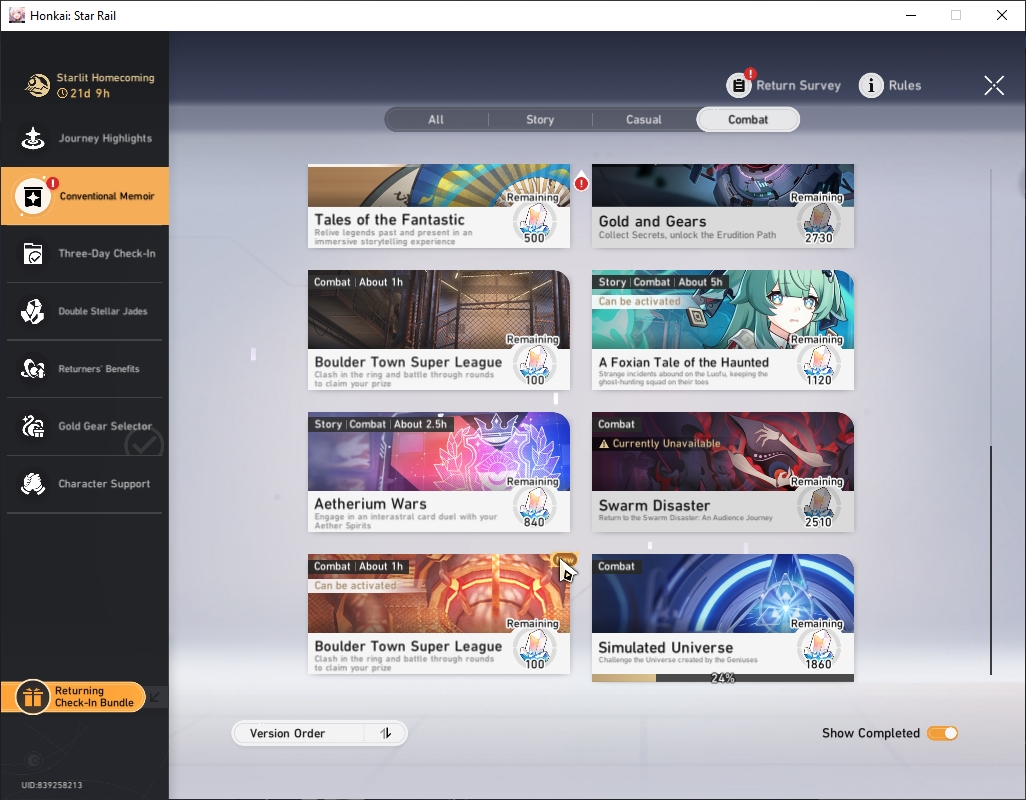Open Journey Highlights sidebar icon
This screenshot has height=800, width=1026.
pos(33,138)
